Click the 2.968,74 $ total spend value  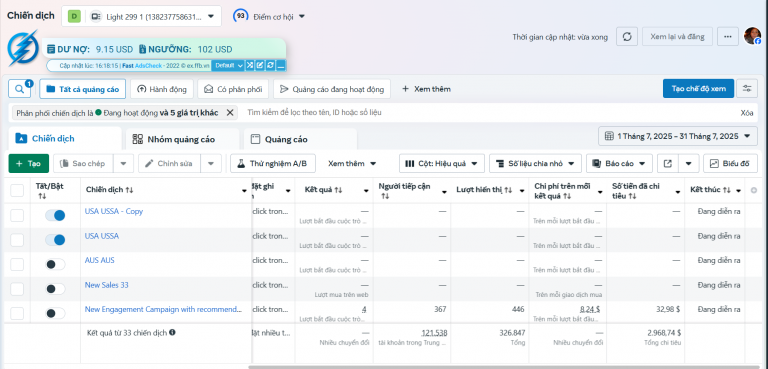click(664, 333)
